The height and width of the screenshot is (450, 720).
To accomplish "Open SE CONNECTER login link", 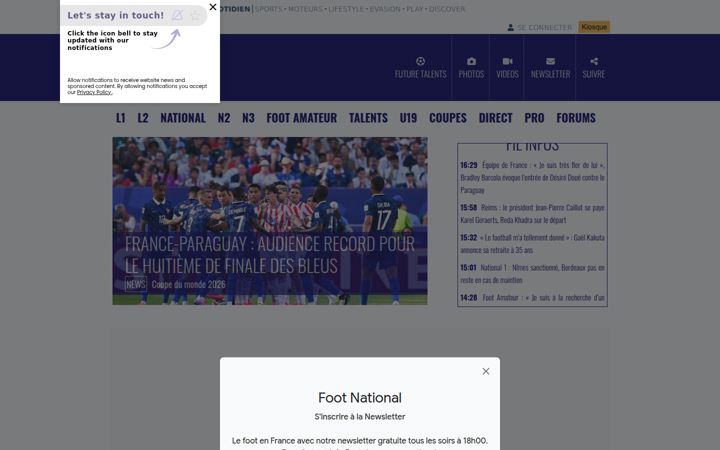I will (x=544, y=28).
